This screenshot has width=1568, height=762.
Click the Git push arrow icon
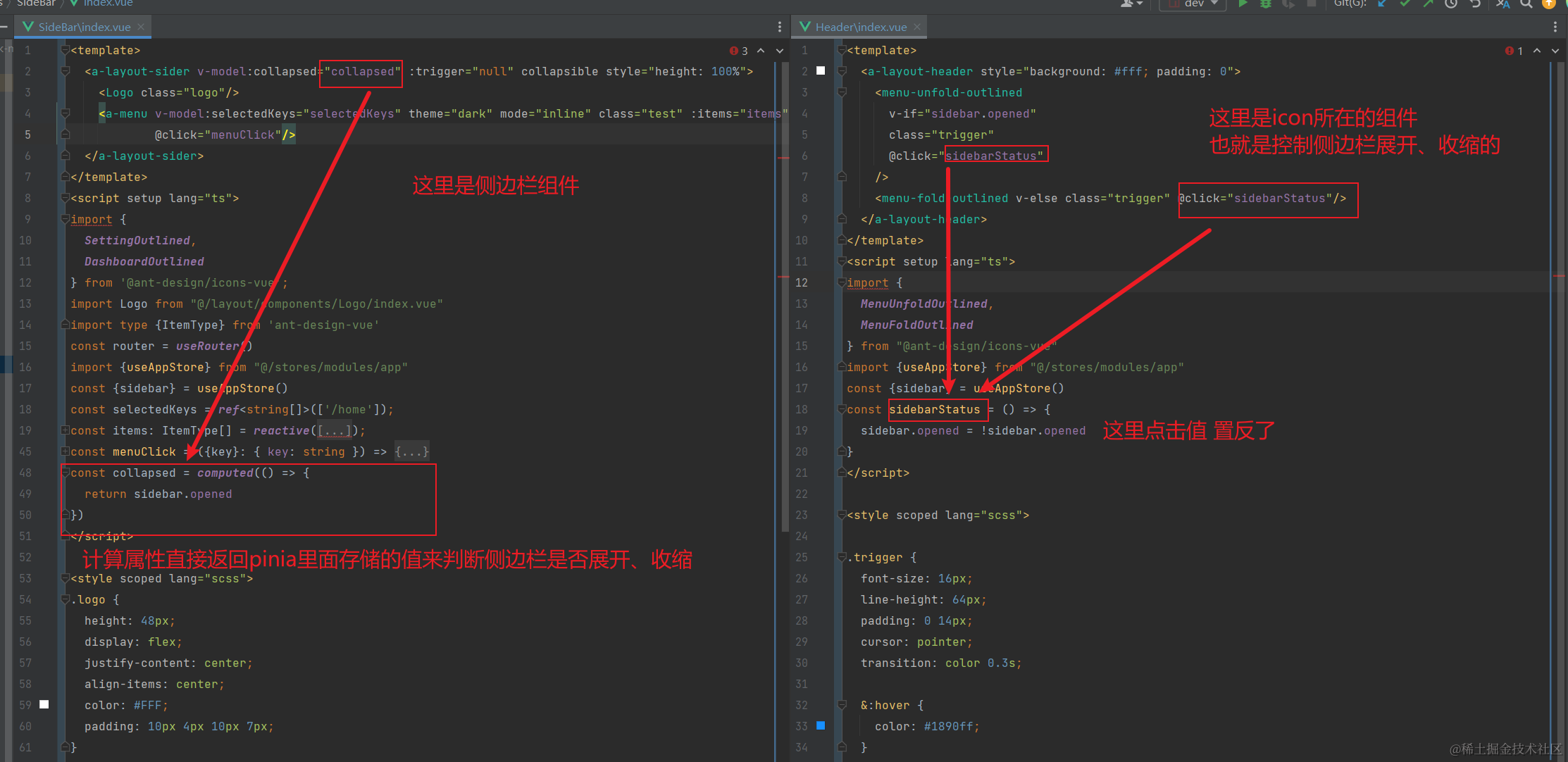(x=1428, y=4)
